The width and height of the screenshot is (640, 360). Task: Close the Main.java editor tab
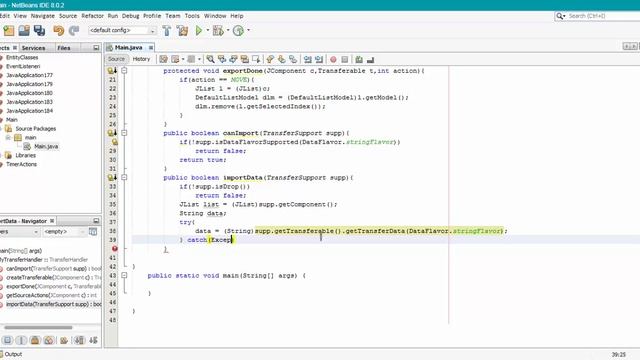[151, 48]
